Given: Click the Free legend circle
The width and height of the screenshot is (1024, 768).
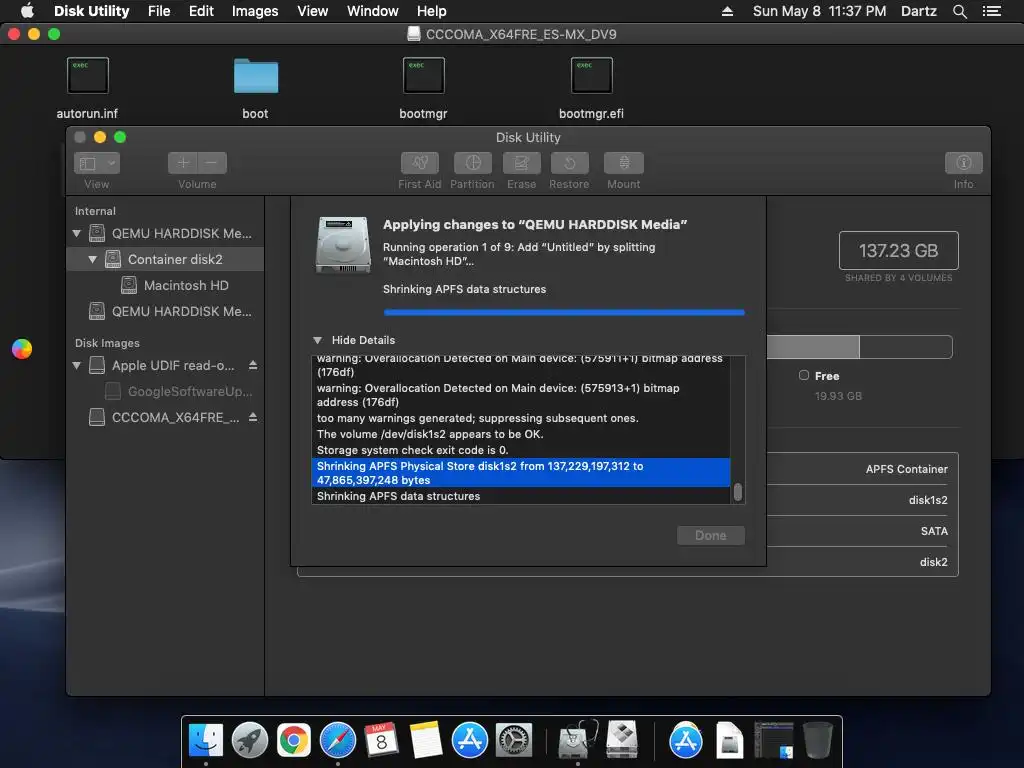Looking at the screenshot, I should click(804, 375).
